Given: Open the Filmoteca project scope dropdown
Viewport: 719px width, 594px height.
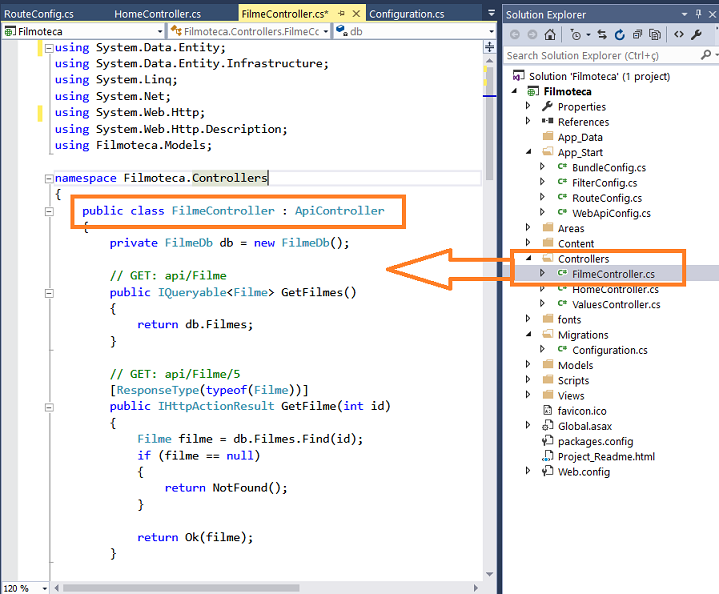Looking at the screenshot, I should [160, 32].
